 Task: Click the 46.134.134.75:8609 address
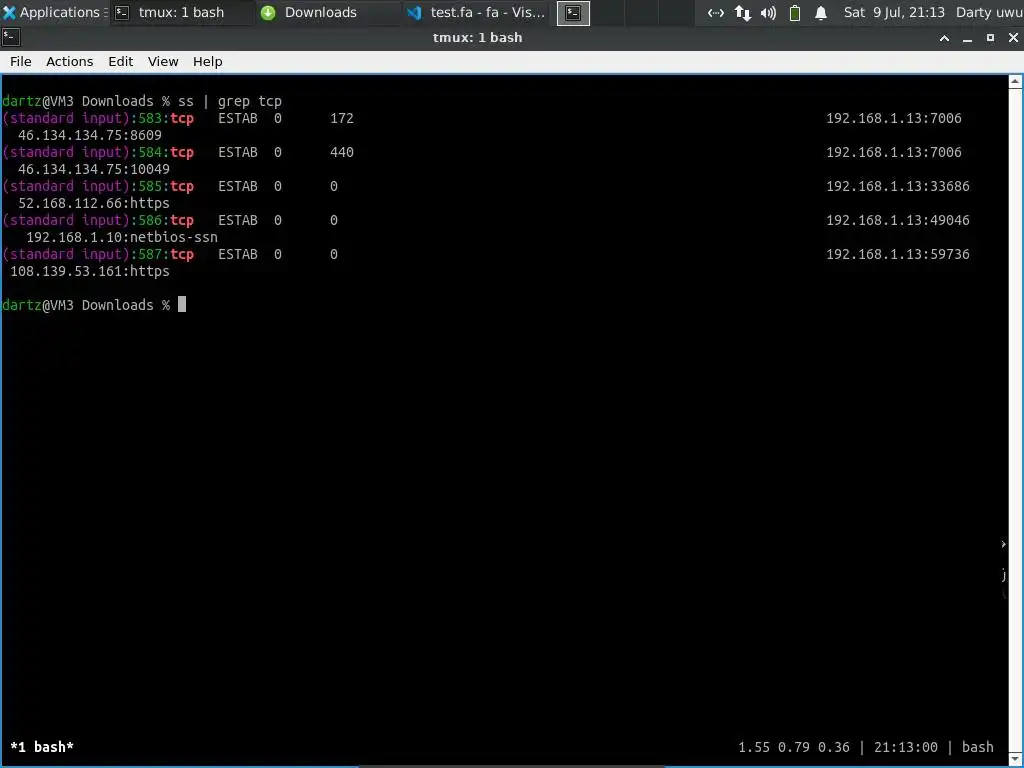pos(90,135)
